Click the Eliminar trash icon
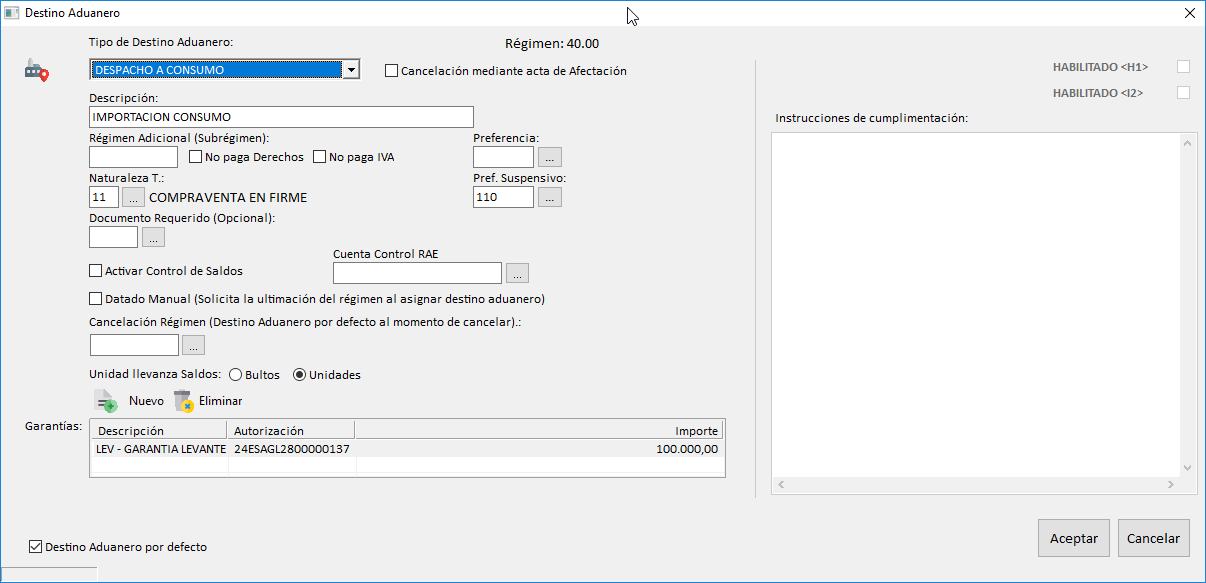 pyautogui.click(x=183, y=401)
